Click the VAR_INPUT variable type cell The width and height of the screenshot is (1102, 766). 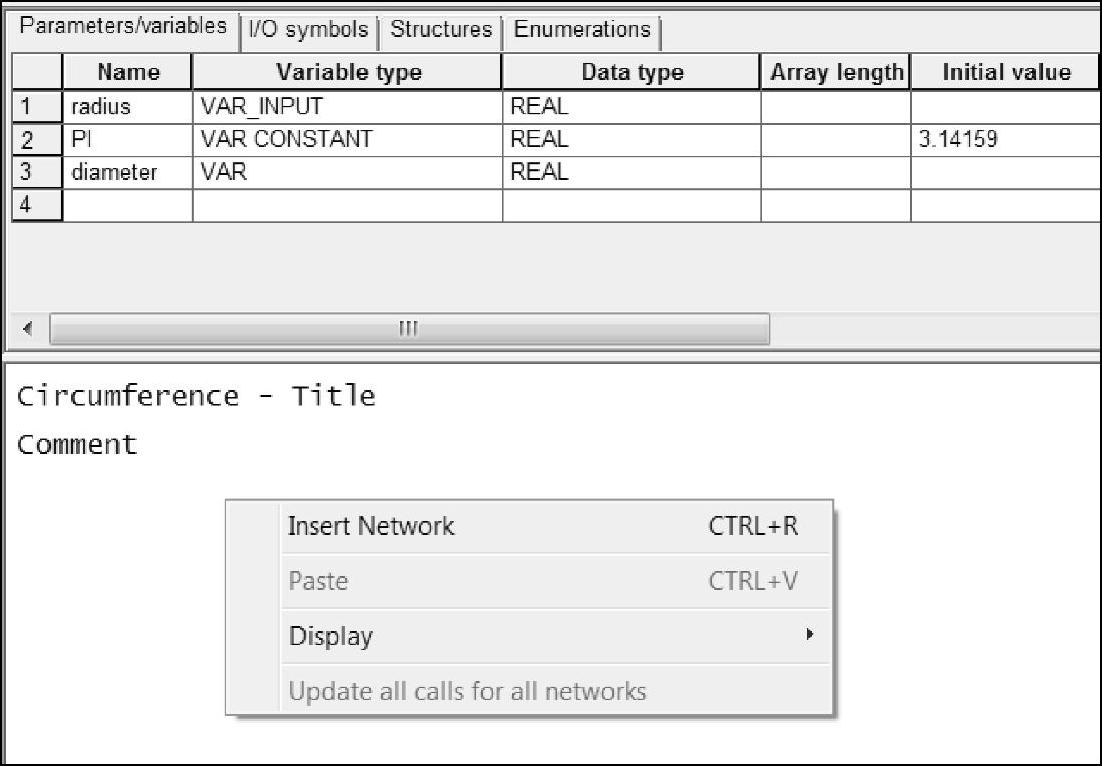[347, 106]
